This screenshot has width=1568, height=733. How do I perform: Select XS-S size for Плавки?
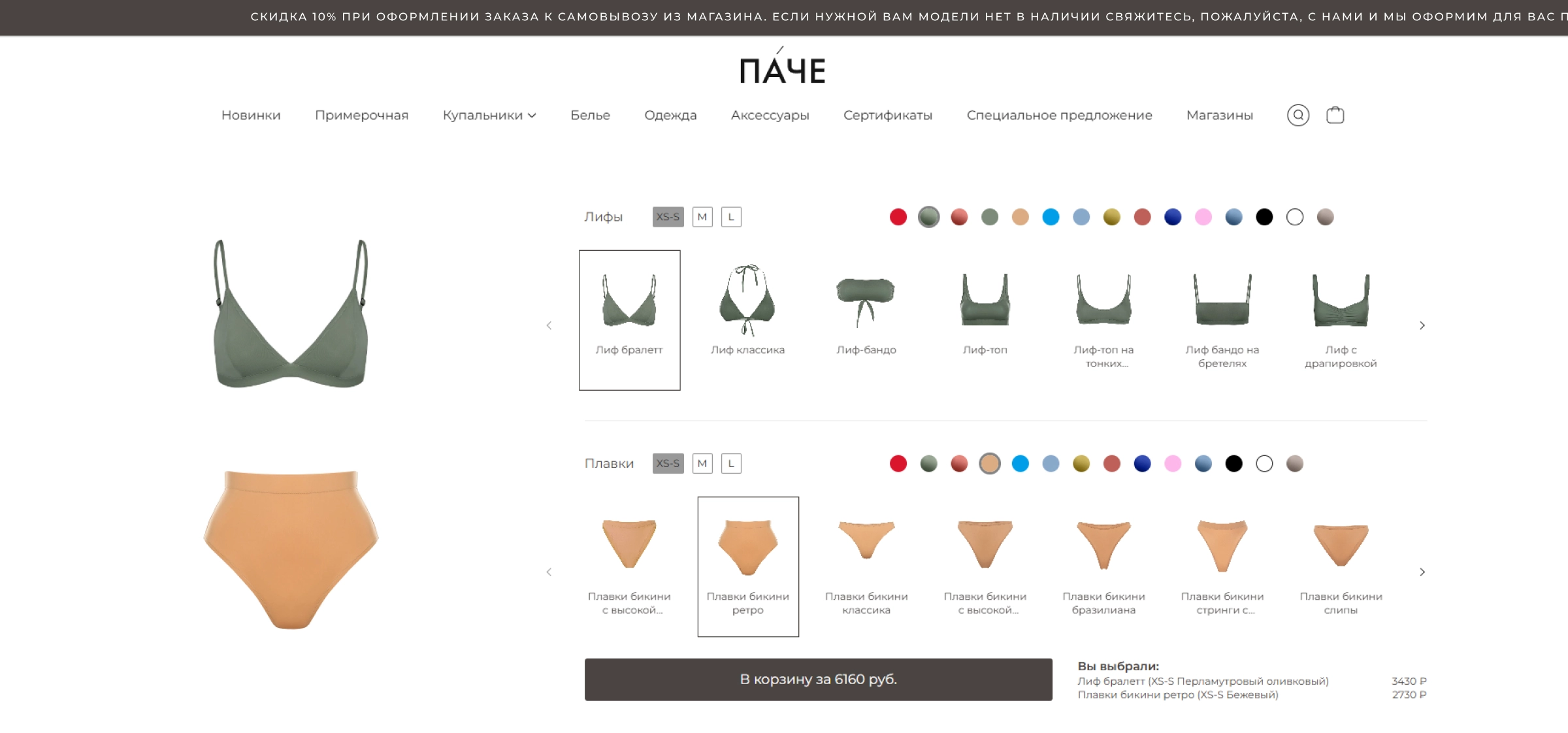[668, 463]
